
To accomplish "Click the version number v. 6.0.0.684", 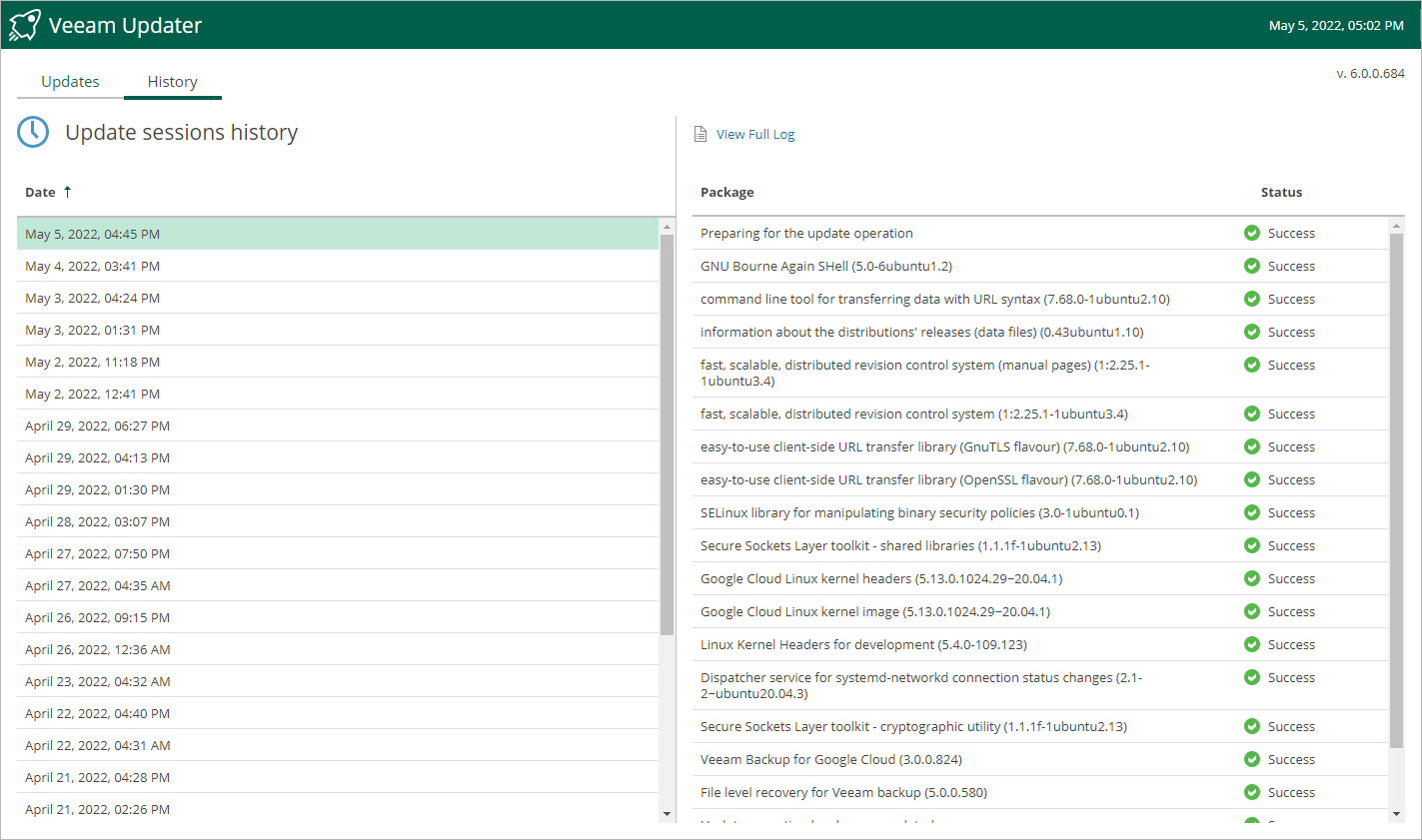I will coord(1370,73).
